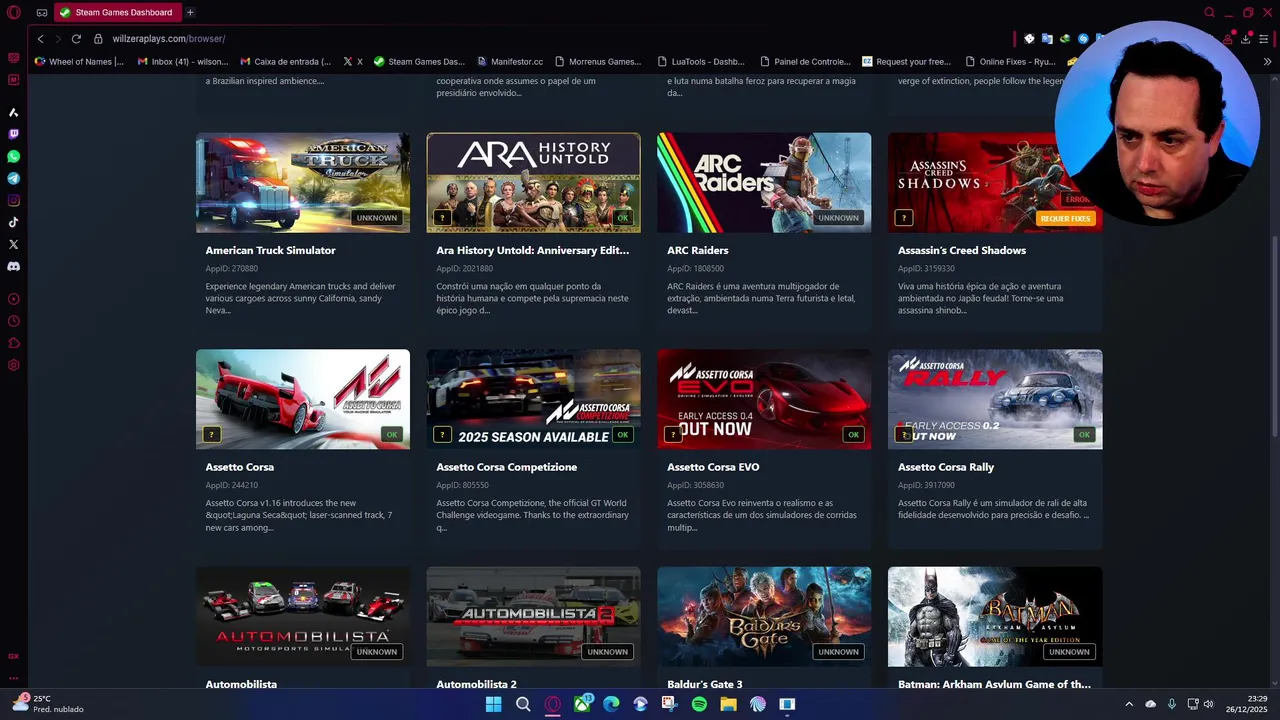Open extensions cube icon in sidebar
Viewport: 1280px width, 720px height.
(x=14, y=343)
